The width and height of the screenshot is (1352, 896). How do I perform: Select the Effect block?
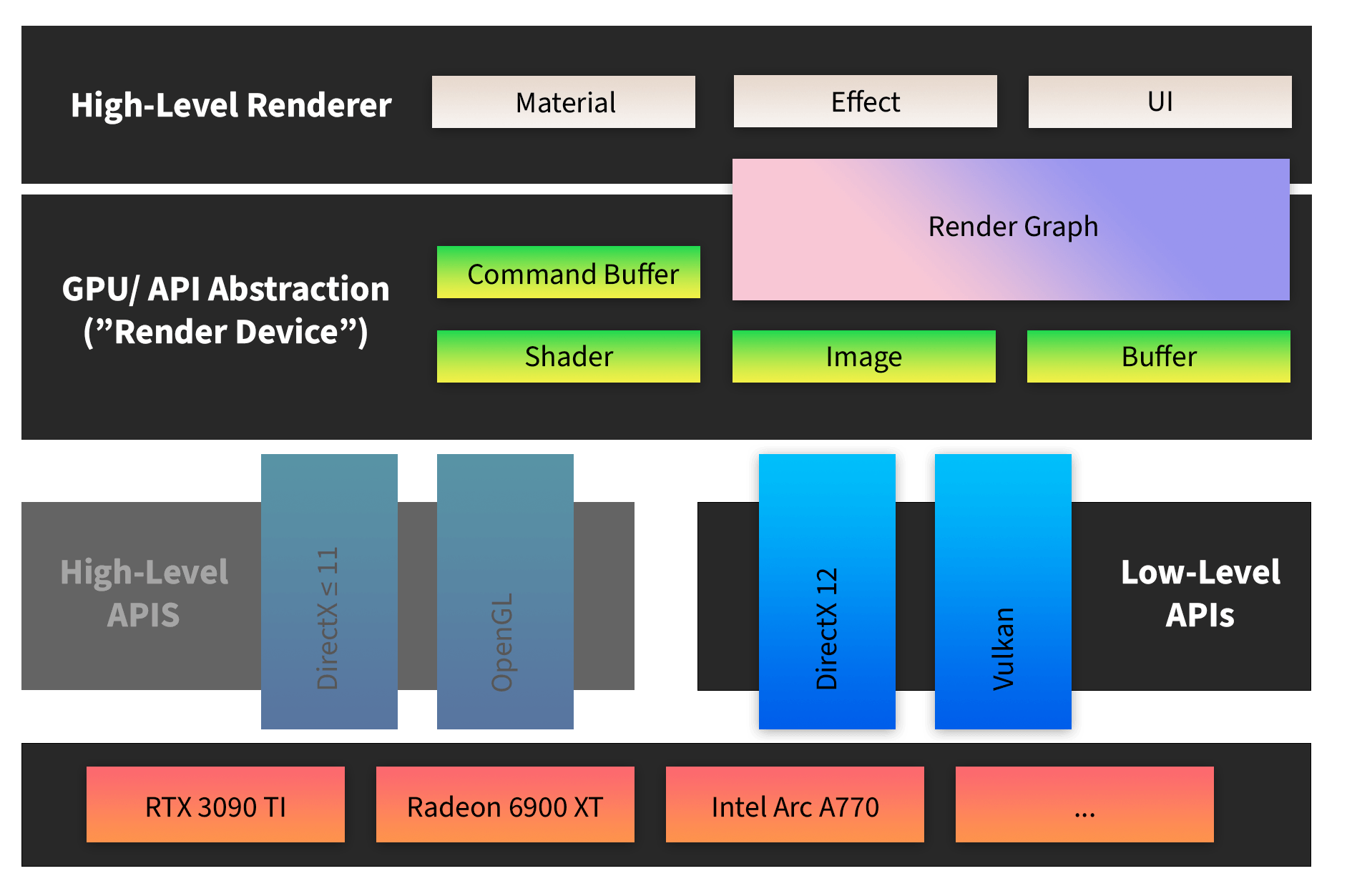[x=864, y=102]
